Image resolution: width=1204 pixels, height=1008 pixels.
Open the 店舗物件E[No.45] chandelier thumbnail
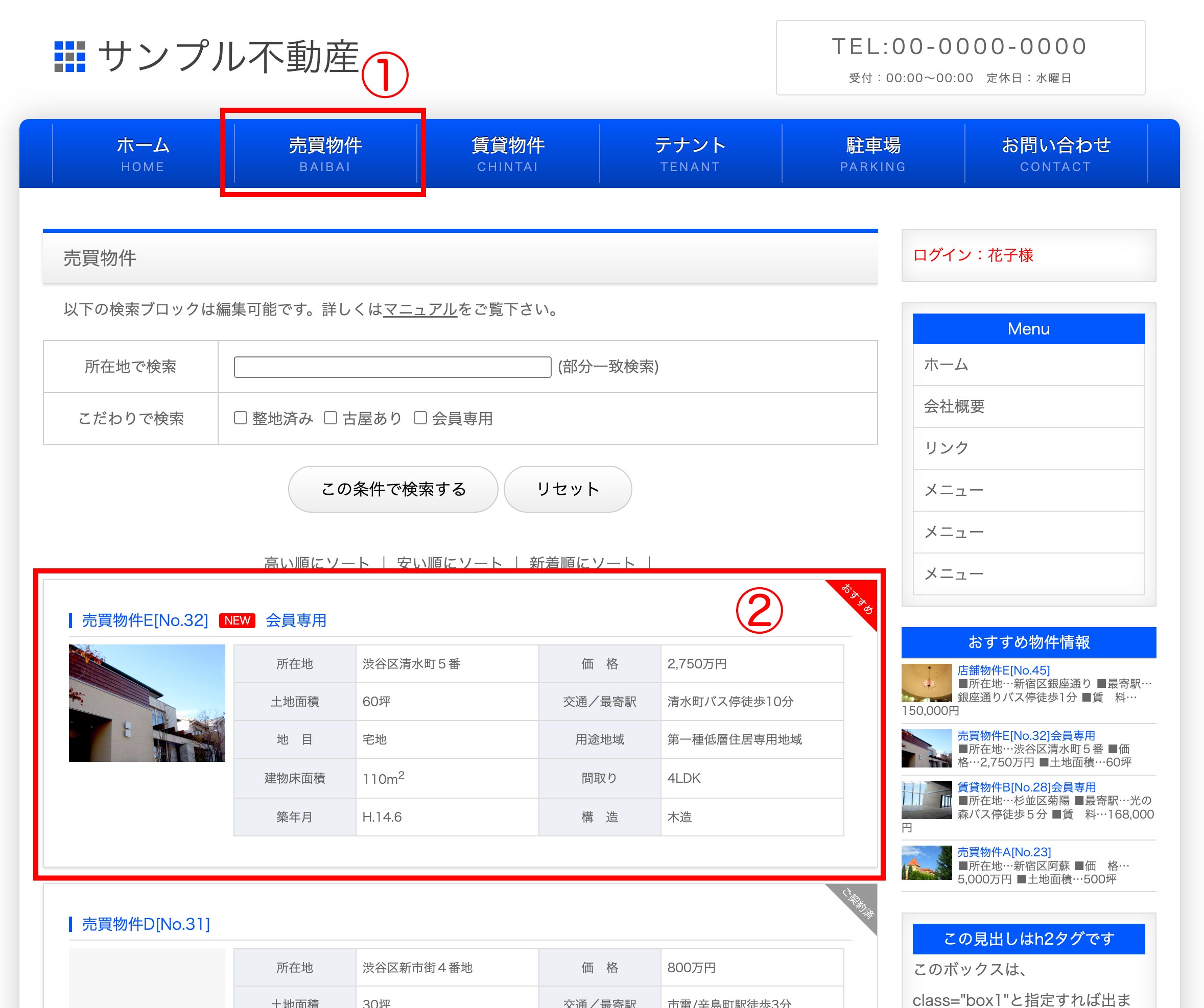[927, 683]
